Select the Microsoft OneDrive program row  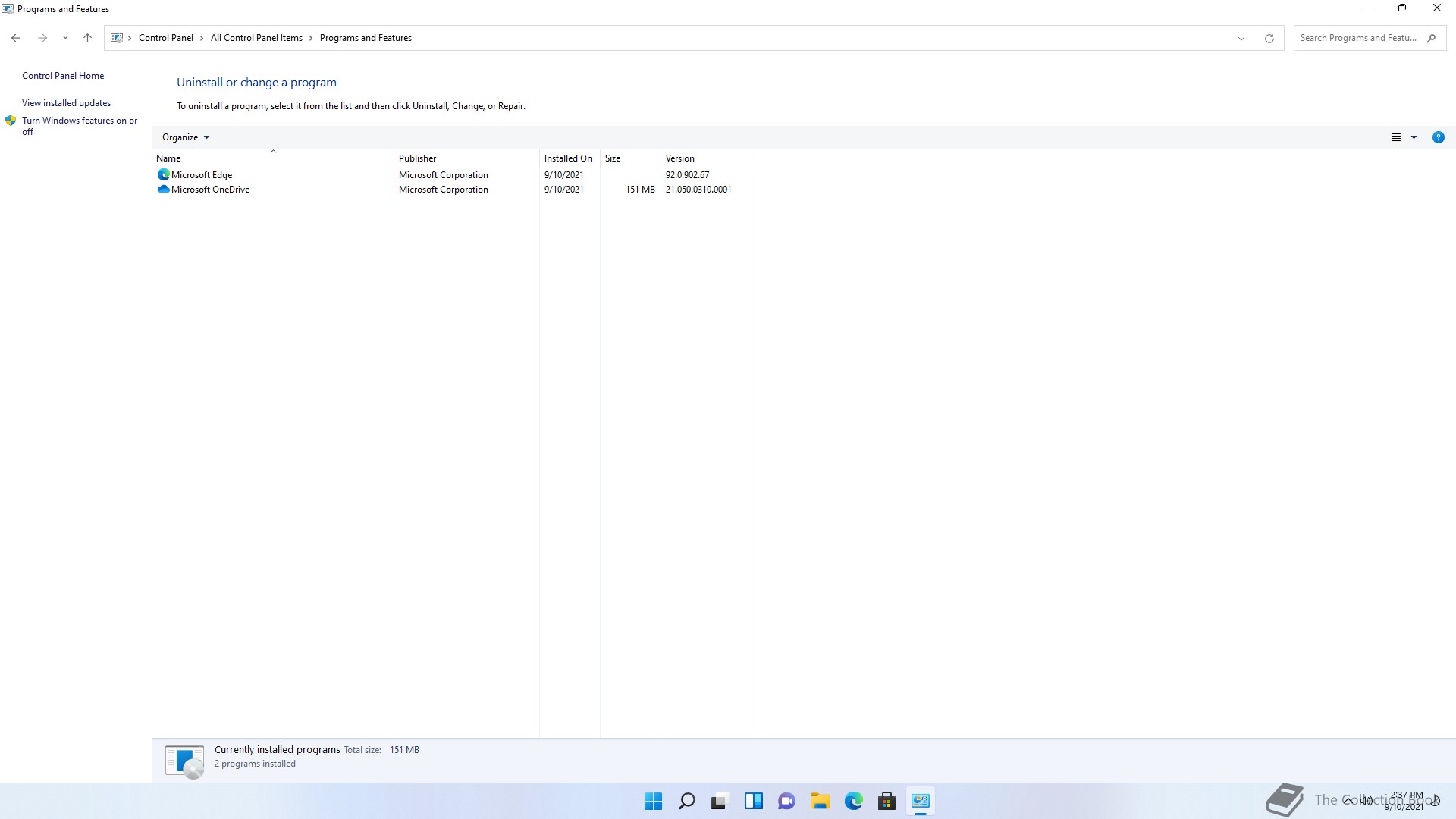click(x=455, y=190)
